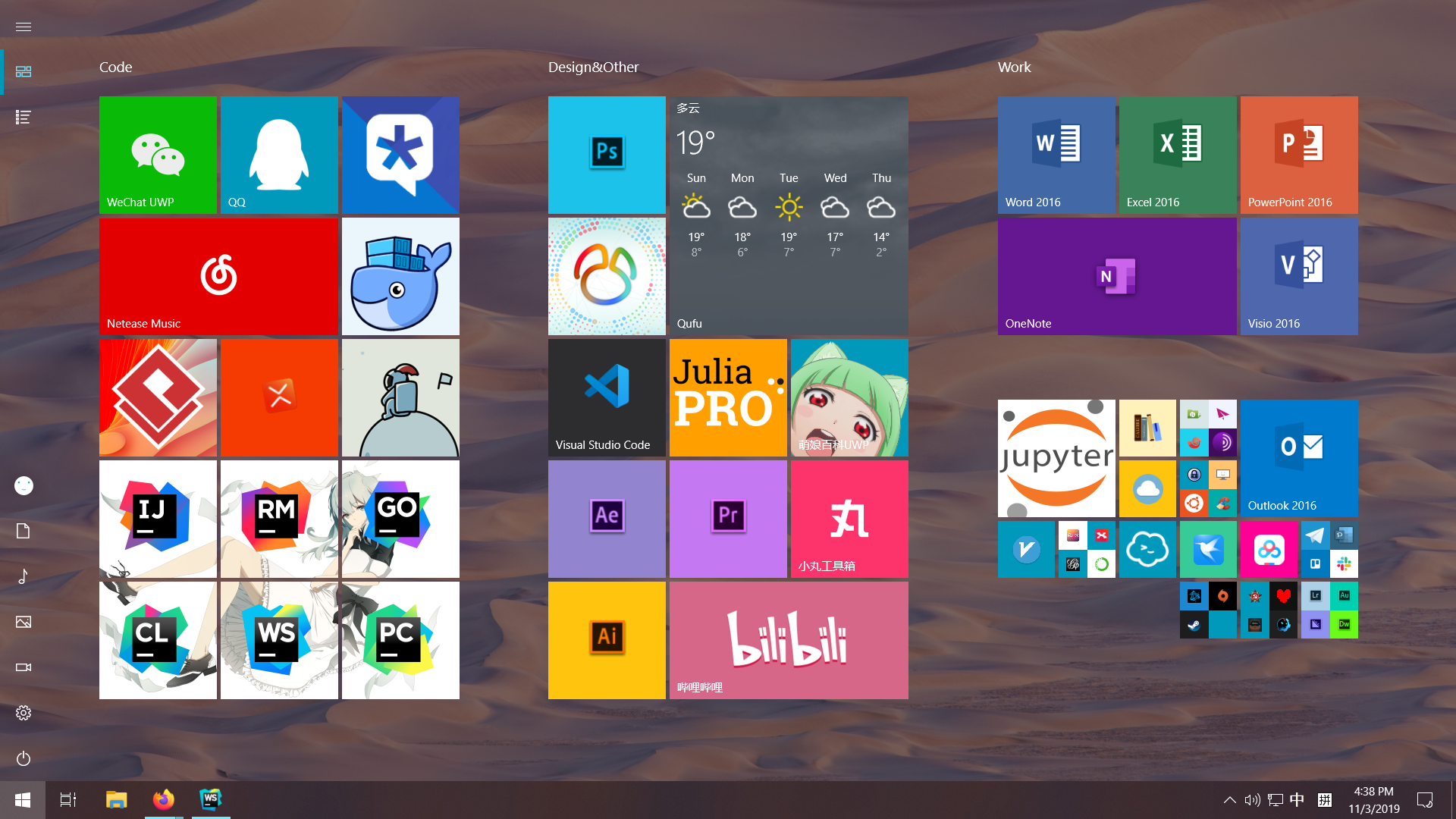Screen dimensions: 1456x819
Task: Open Baidu Netdisk pink tile
Action: (x=1269, y=549)
